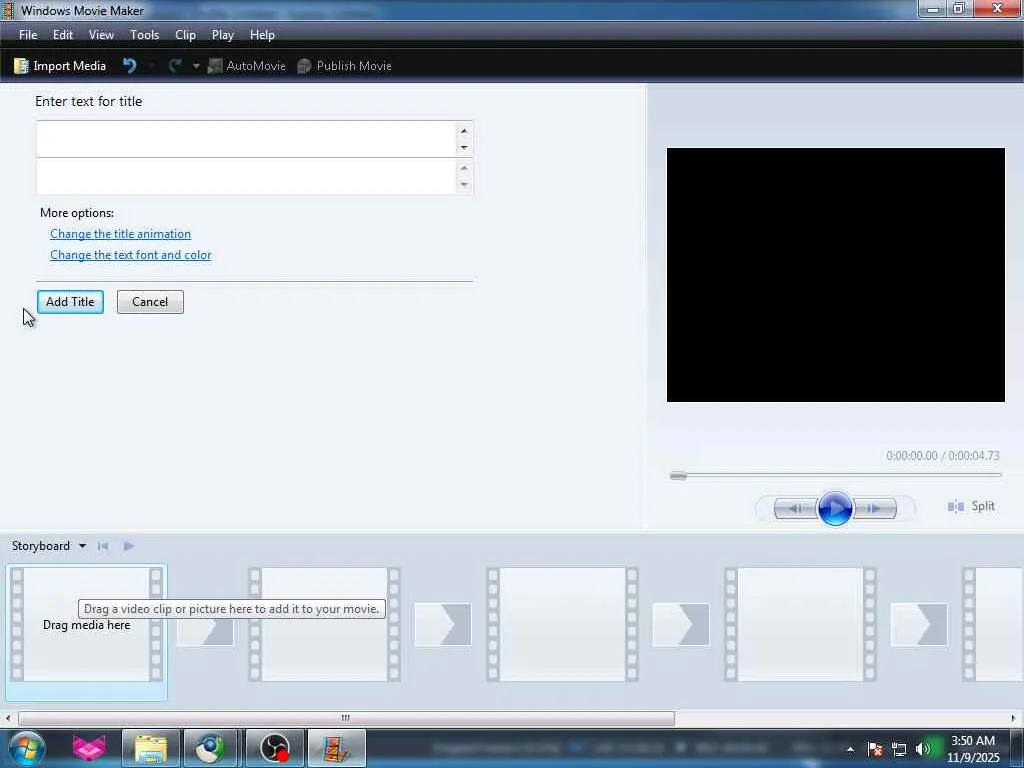Click the Import Media toolbar button
The width and height of the screenshot is (1024, 768).
tap(60, 66)
